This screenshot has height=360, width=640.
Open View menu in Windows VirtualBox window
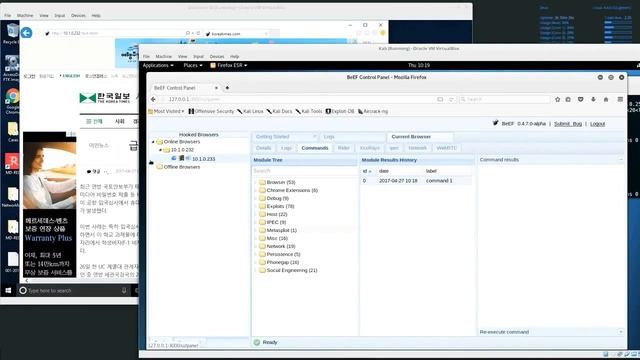[x=44, y=16]
